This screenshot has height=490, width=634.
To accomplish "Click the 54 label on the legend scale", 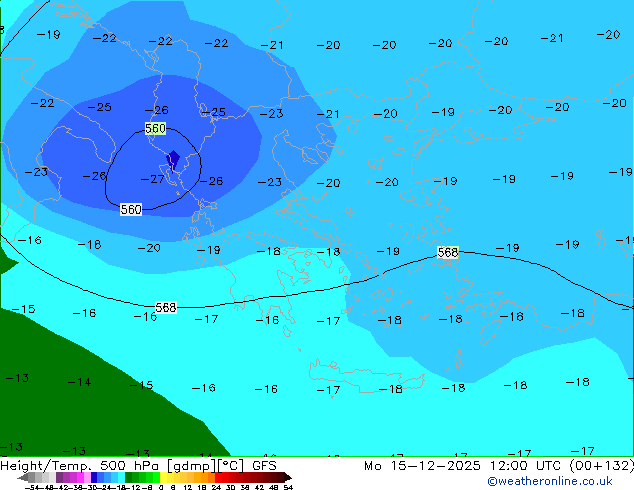I will (x=288, y=488).
